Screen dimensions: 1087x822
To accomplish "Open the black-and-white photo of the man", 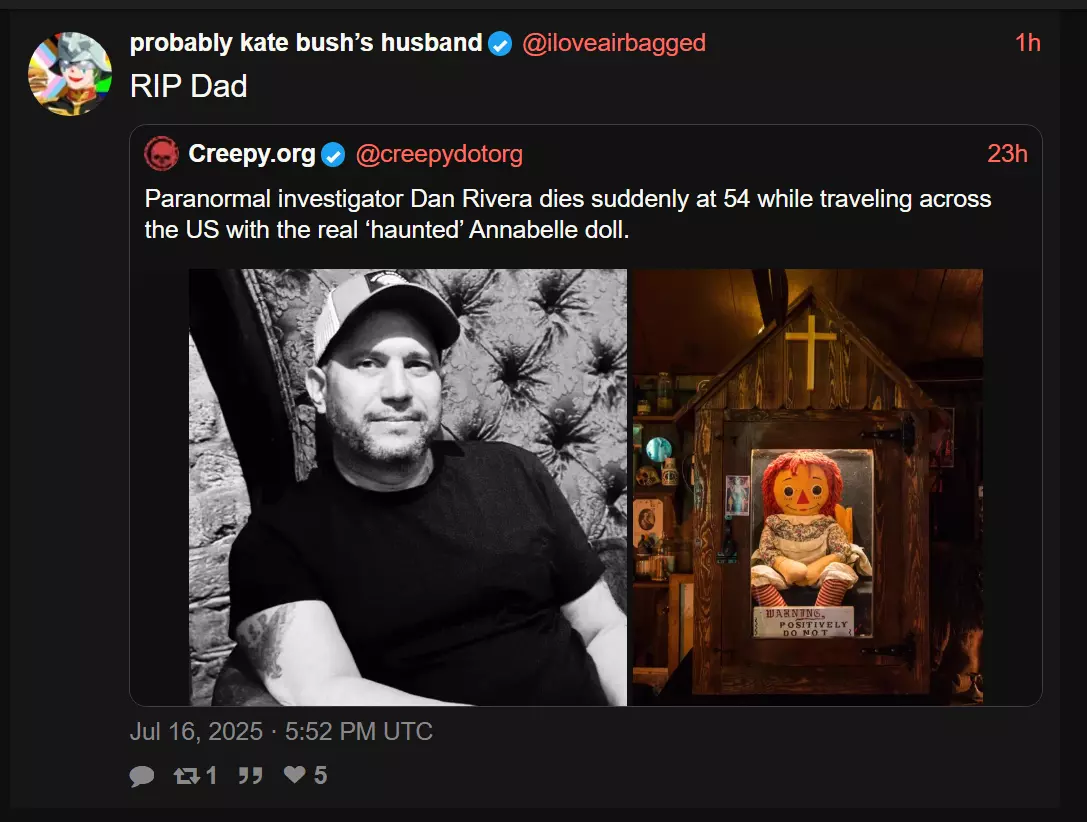I will pos(408,487).
